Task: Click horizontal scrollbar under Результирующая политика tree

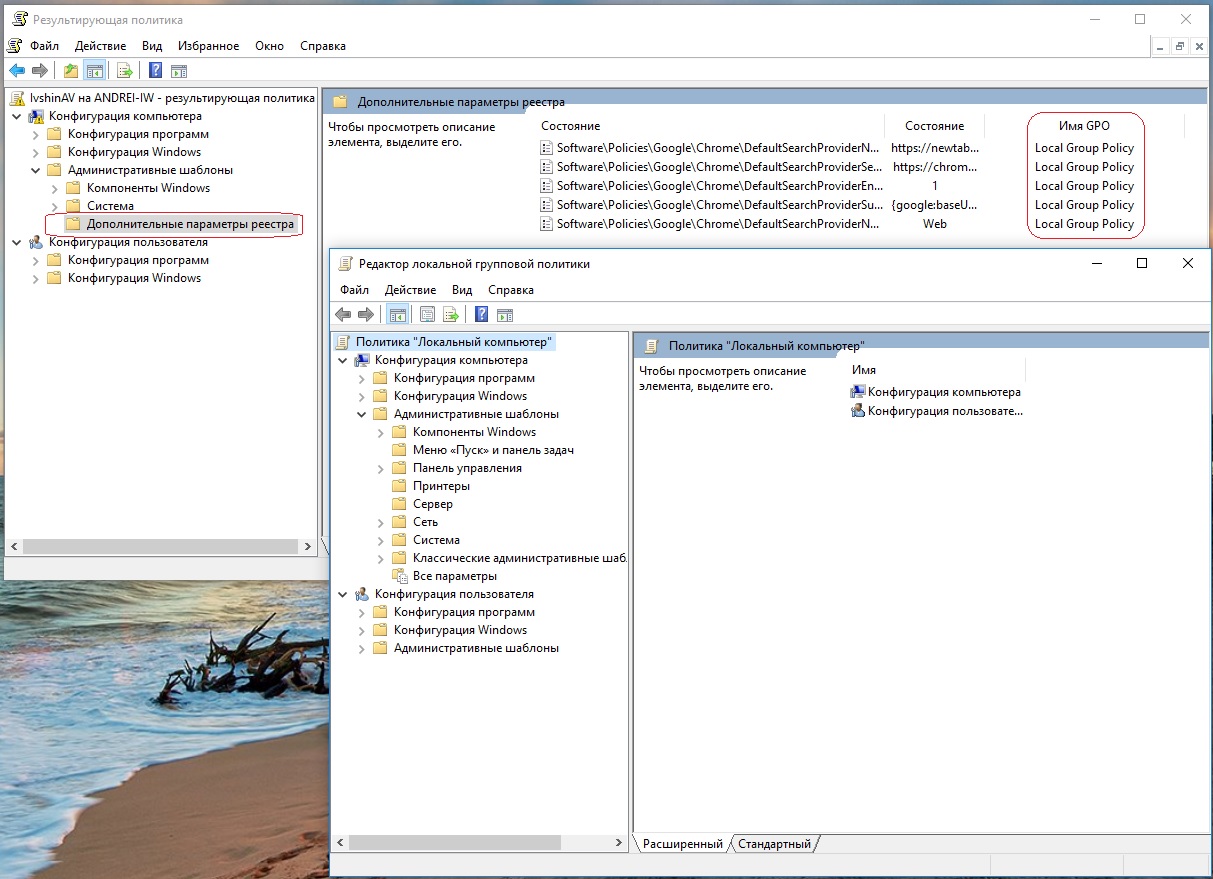Action: pos(161,547)
